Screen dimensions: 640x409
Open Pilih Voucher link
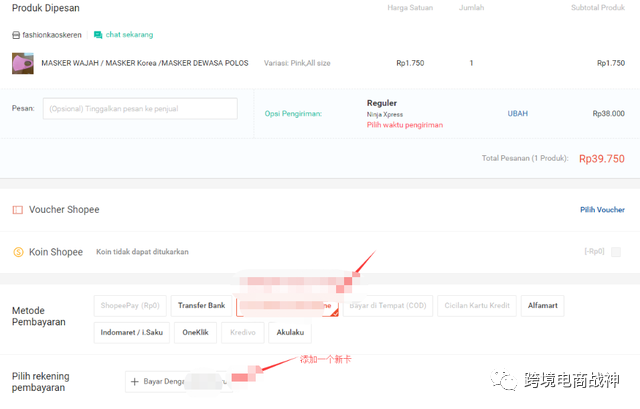[602, 210]
